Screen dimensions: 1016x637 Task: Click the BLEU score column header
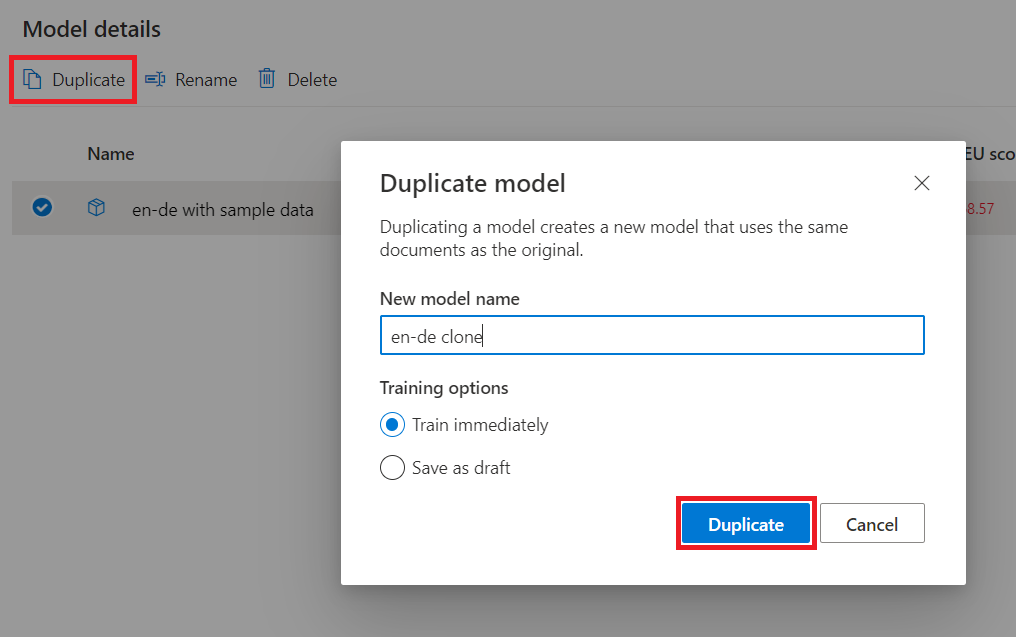(988, 153)
